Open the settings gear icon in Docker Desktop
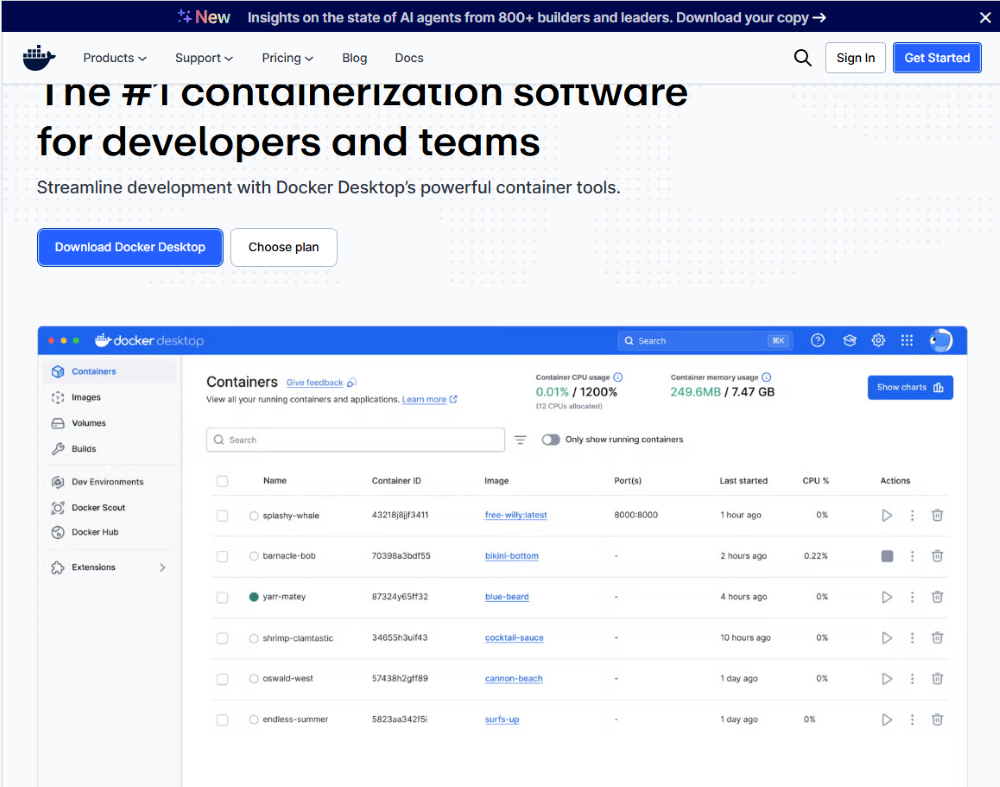 (878, 341)
